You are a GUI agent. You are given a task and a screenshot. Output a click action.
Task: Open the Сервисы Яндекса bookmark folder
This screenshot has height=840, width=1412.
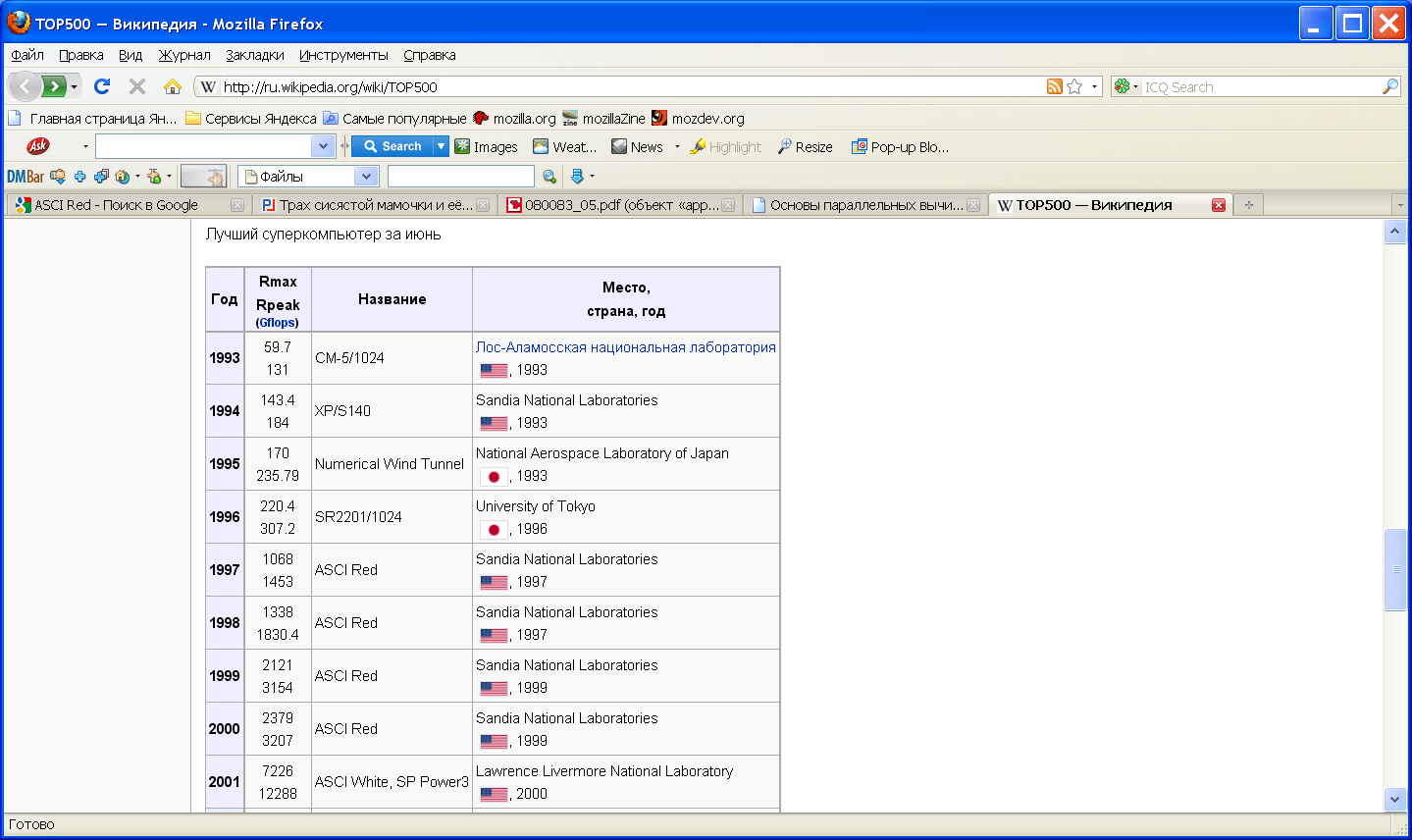click(x=251, y=119)
